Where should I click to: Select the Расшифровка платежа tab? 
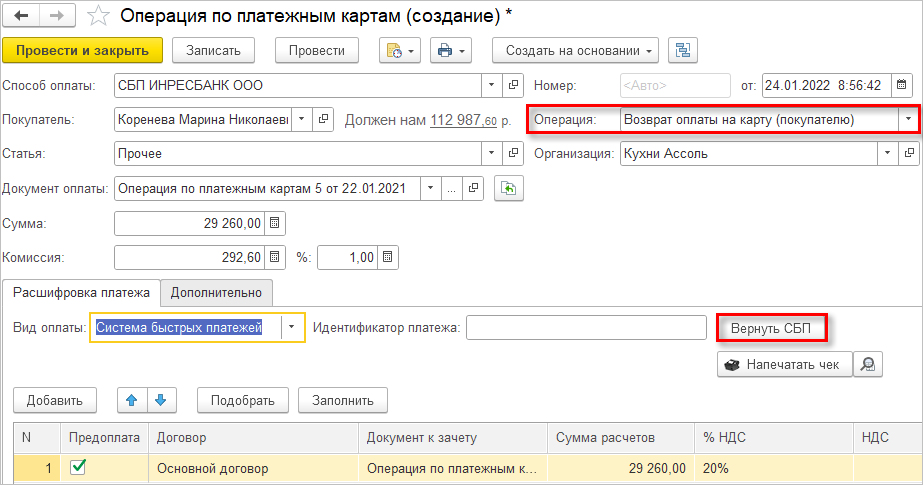coord(81,292)
